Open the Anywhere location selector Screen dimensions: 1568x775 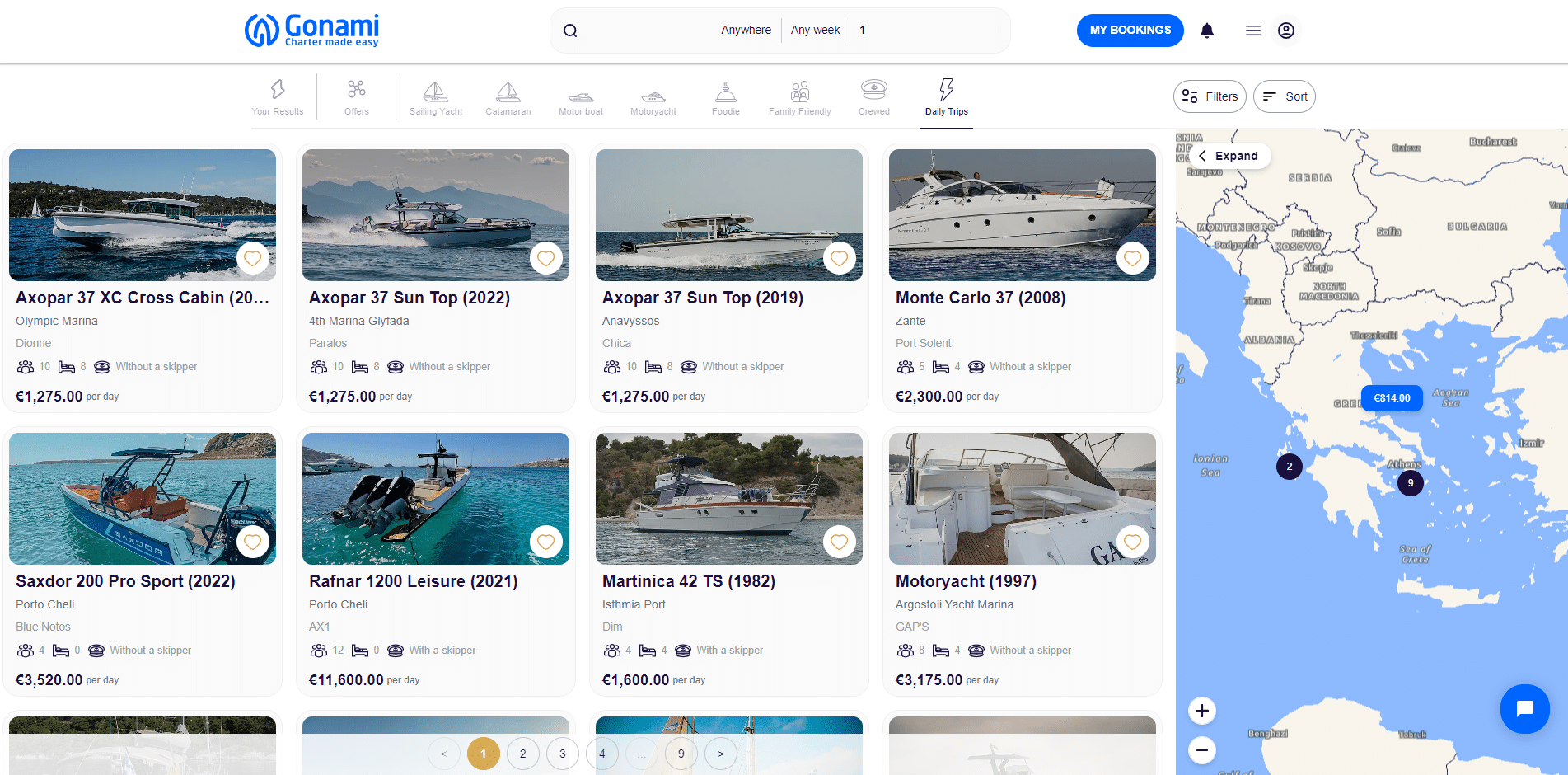[747, 31]
